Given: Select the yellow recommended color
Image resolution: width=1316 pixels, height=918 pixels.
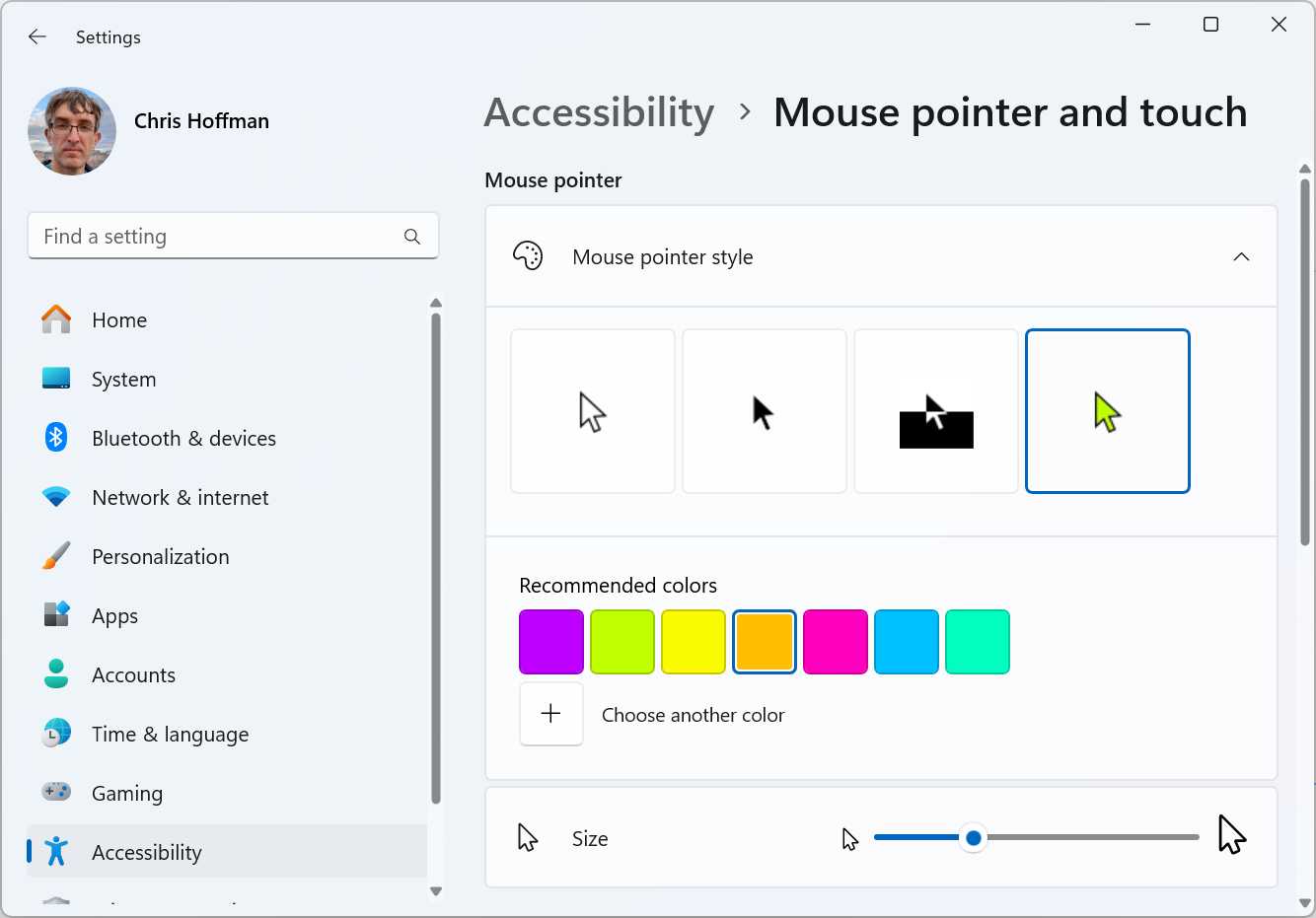Looking at the screenshot, I should (693, 641).
